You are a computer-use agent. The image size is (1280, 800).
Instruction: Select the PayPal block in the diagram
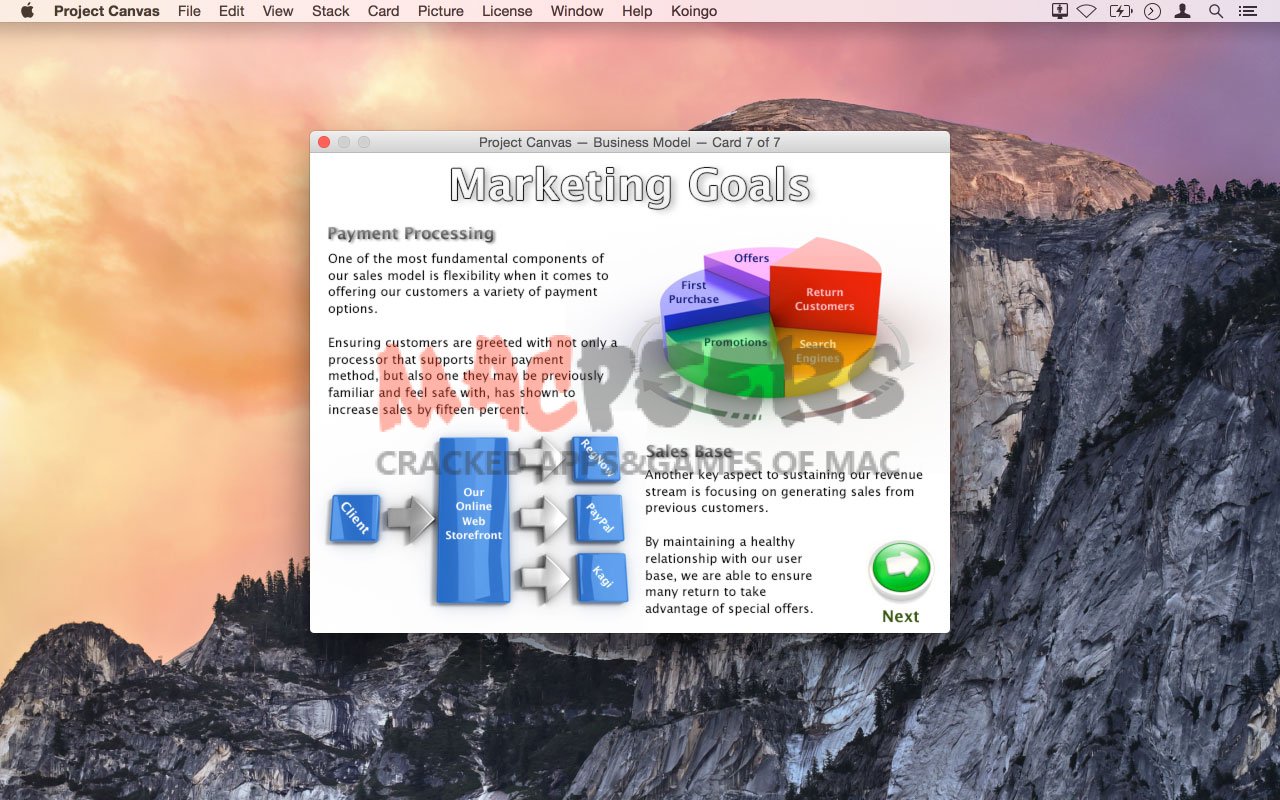point(599,518)
